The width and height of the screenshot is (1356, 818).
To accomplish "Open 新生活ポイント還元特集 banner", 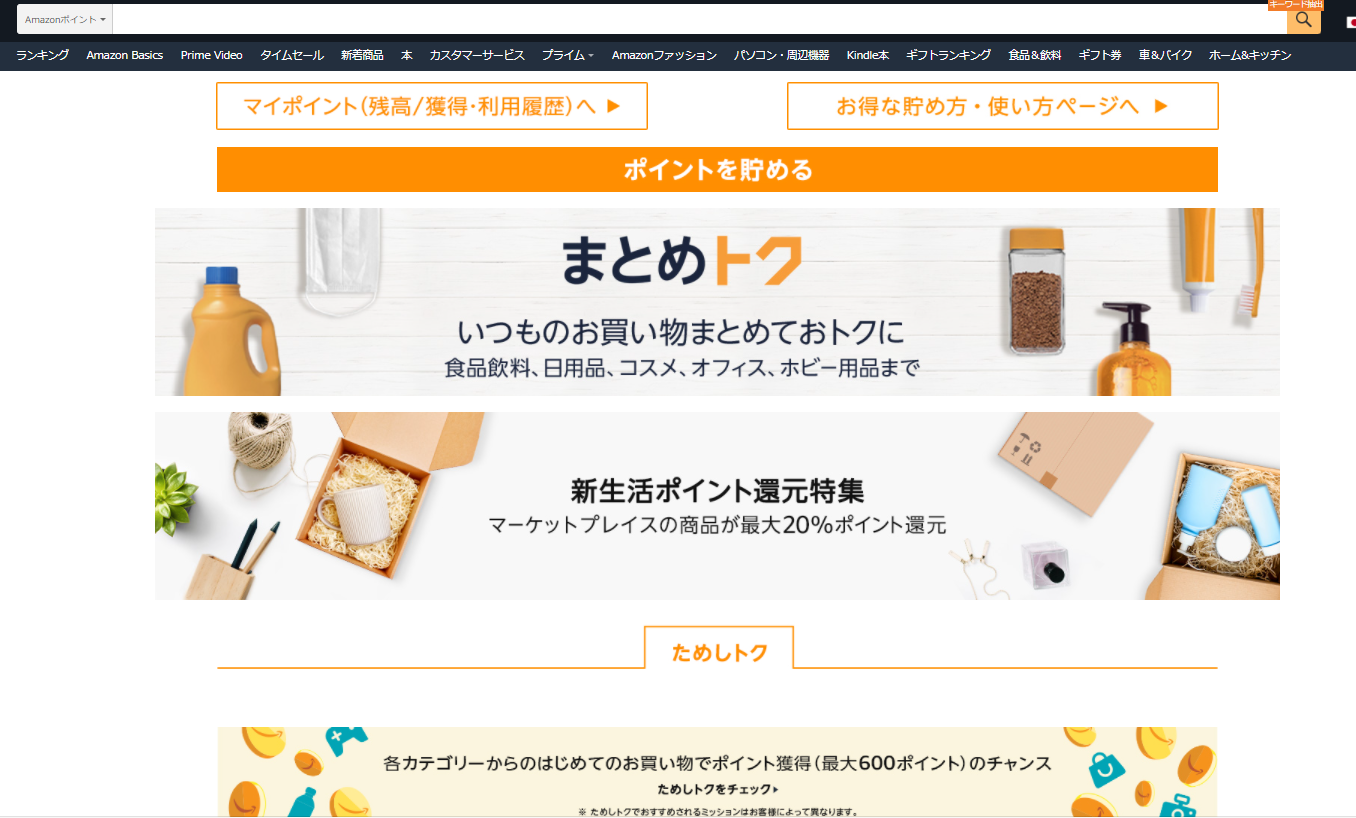I will coord(717,506).
